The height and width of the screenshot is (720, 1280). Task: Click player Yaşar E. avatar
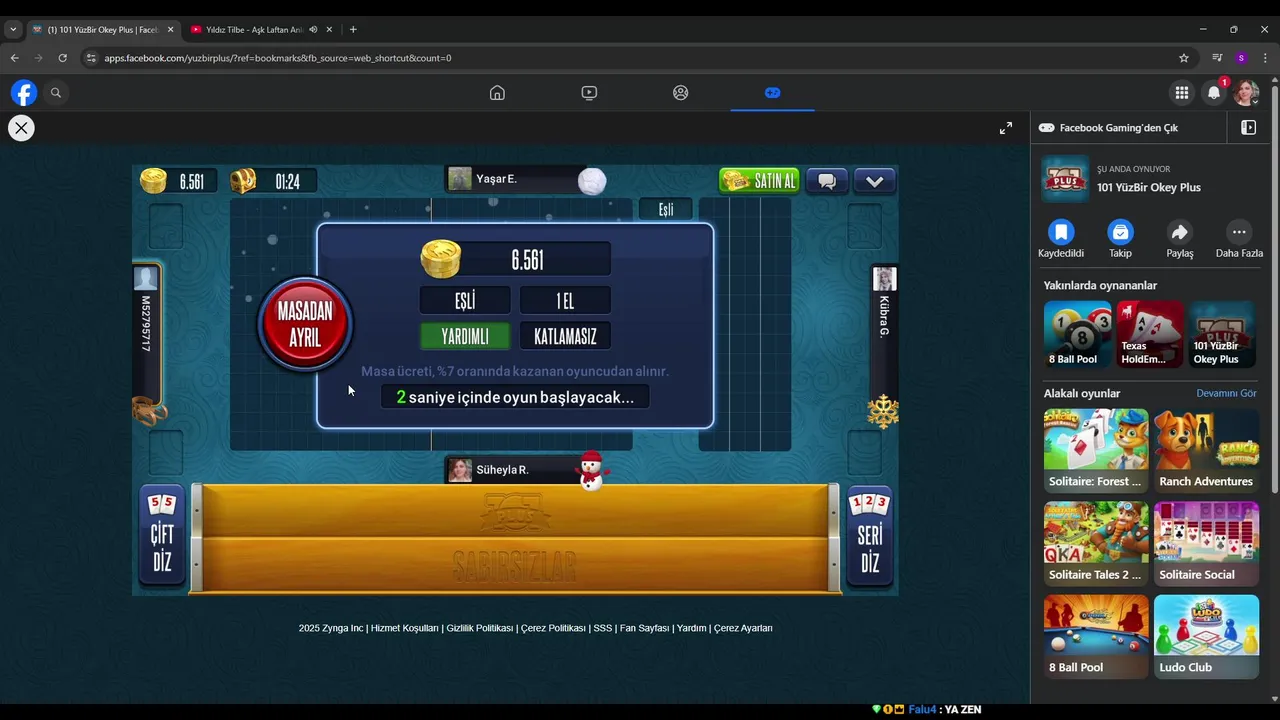[x=460, y=179]
